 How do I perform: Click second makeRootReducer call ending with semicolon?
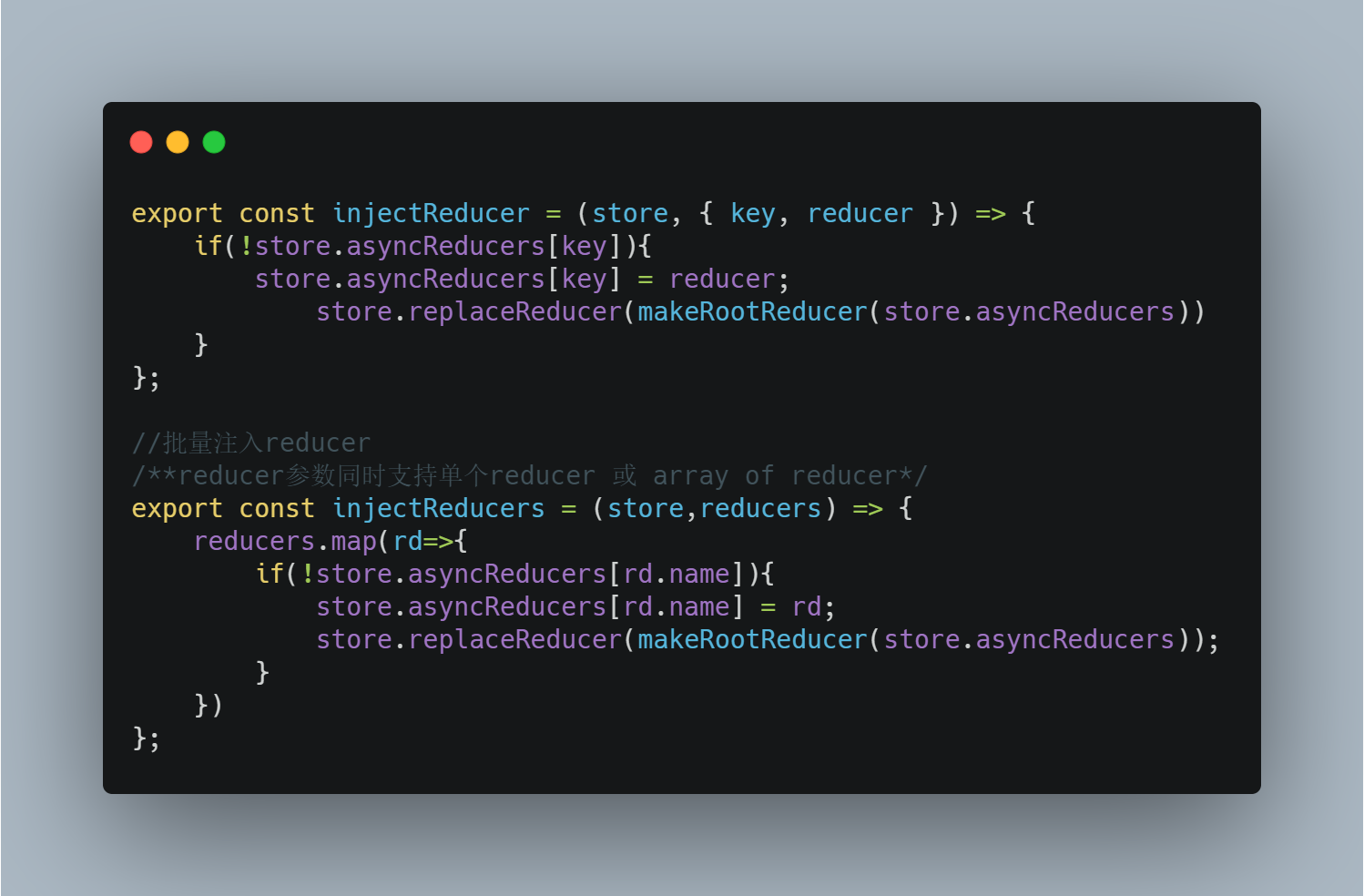pos(752,640)
